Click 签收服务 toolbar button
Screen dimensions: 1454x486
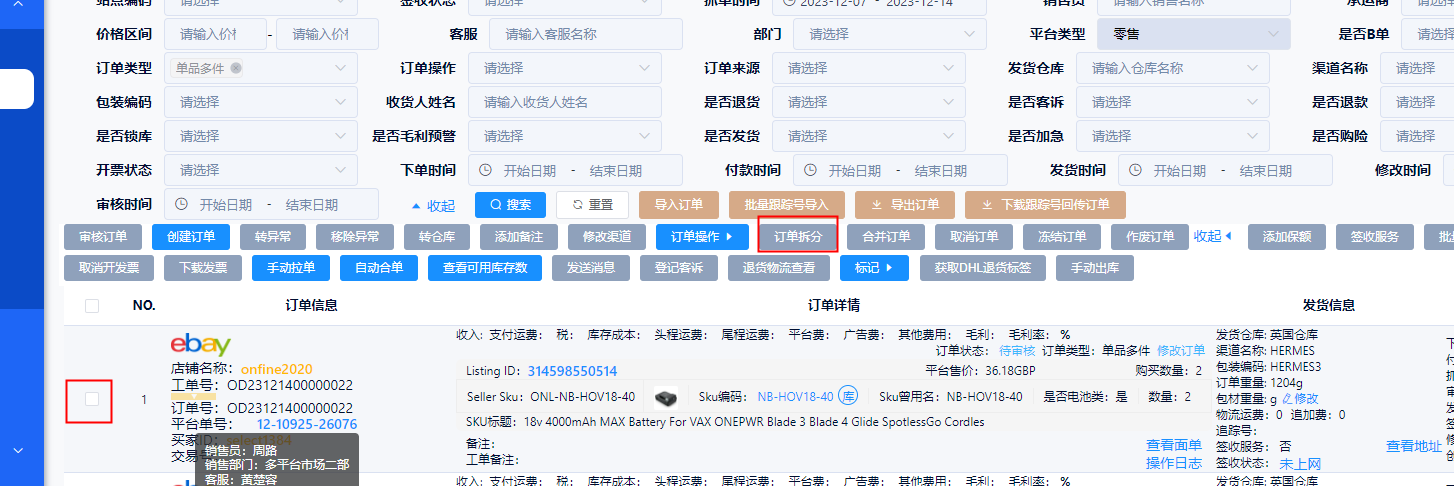pyautogui.click(x=1375, y=238)
